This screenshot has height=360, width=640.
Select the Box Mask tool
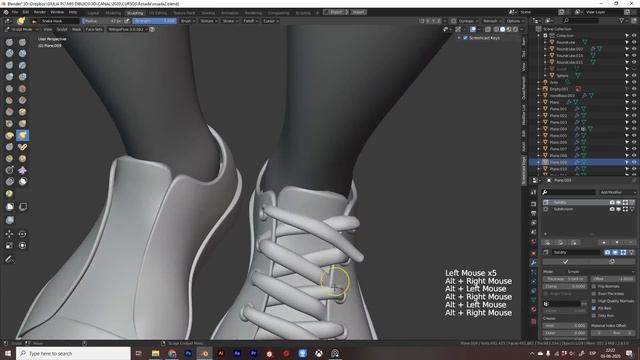coord(9,207)
